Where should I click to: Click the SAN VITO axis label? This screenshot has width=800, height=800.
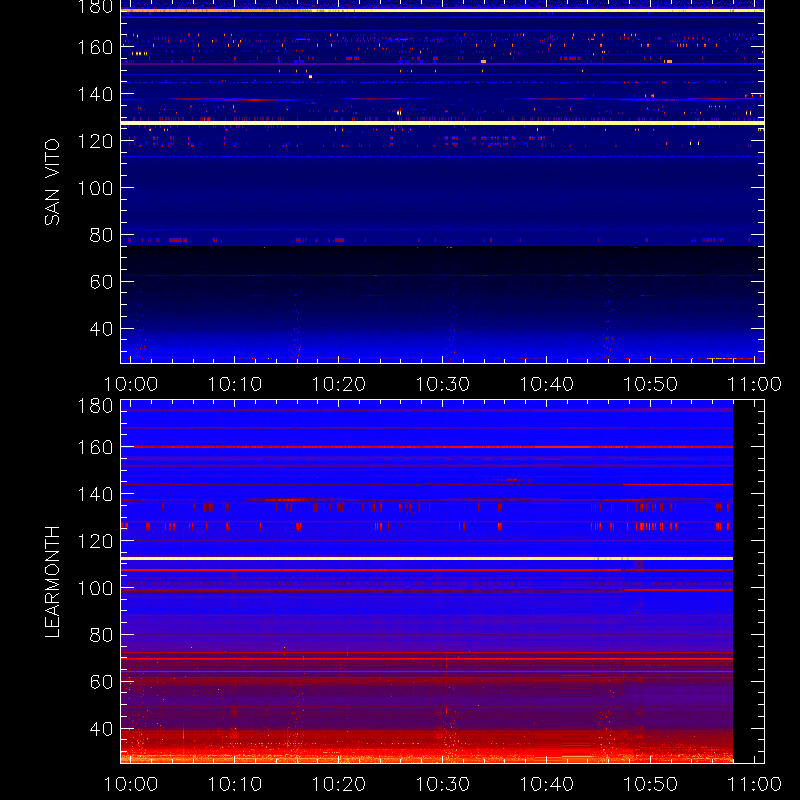coord(52,182)
